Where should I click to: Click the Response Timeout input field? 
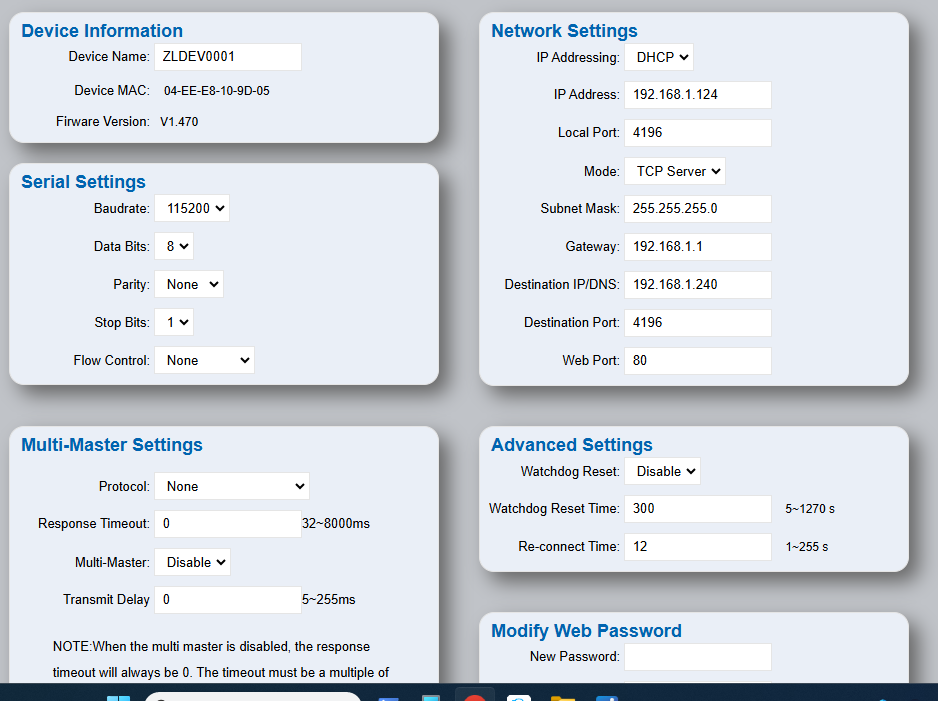(228, 524)
